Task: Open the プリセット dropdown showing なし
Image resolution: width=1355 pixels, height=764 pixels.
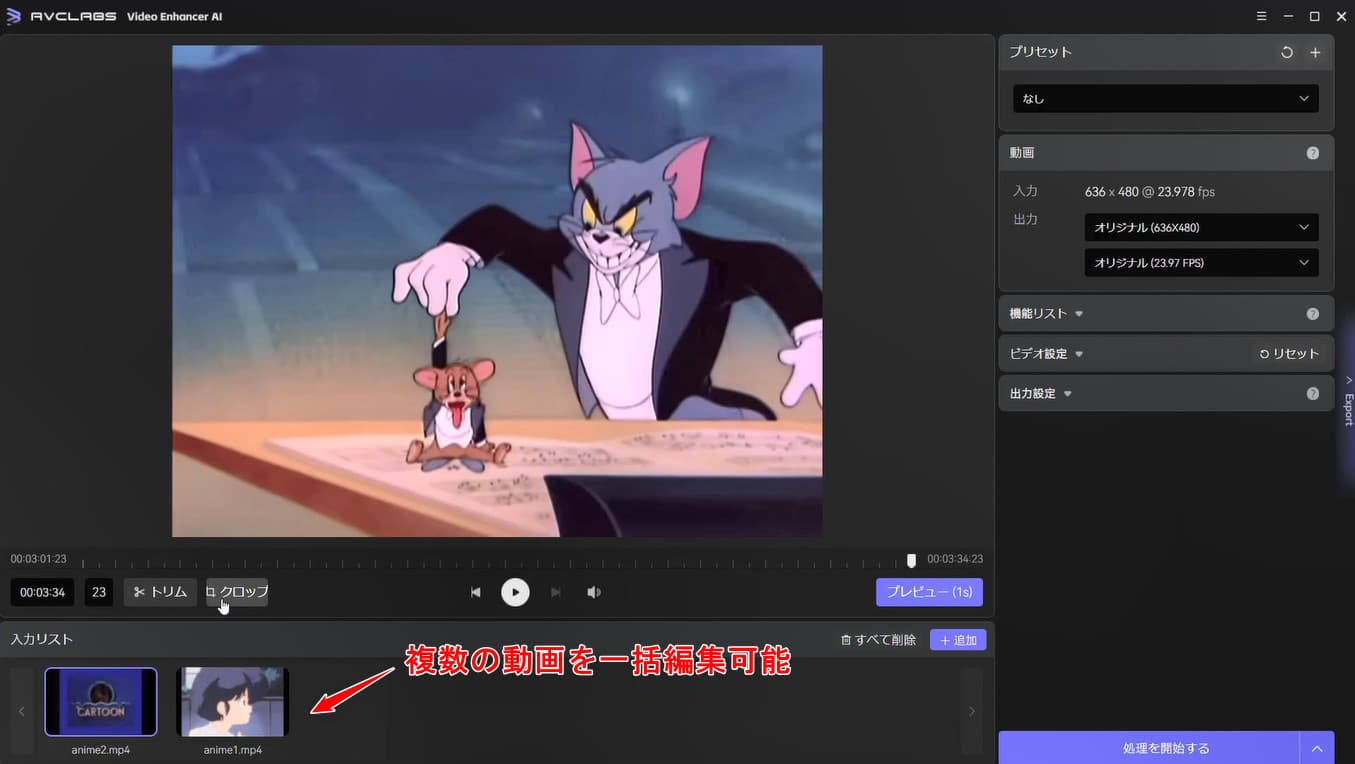Action: [x=1165, y=99]
